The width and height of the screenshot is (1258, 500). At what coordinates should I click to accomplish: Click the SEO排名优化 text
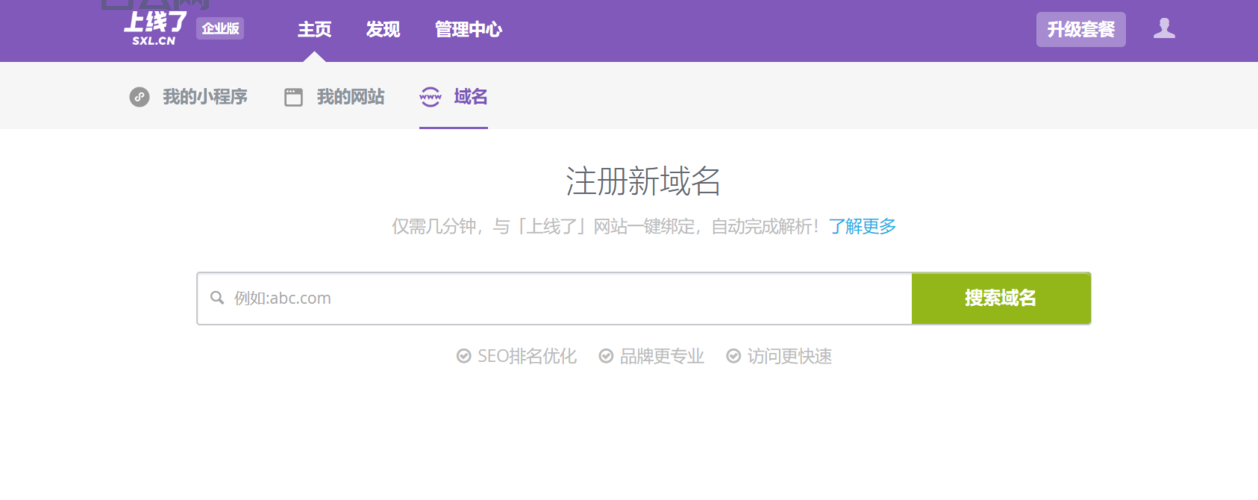527,356
